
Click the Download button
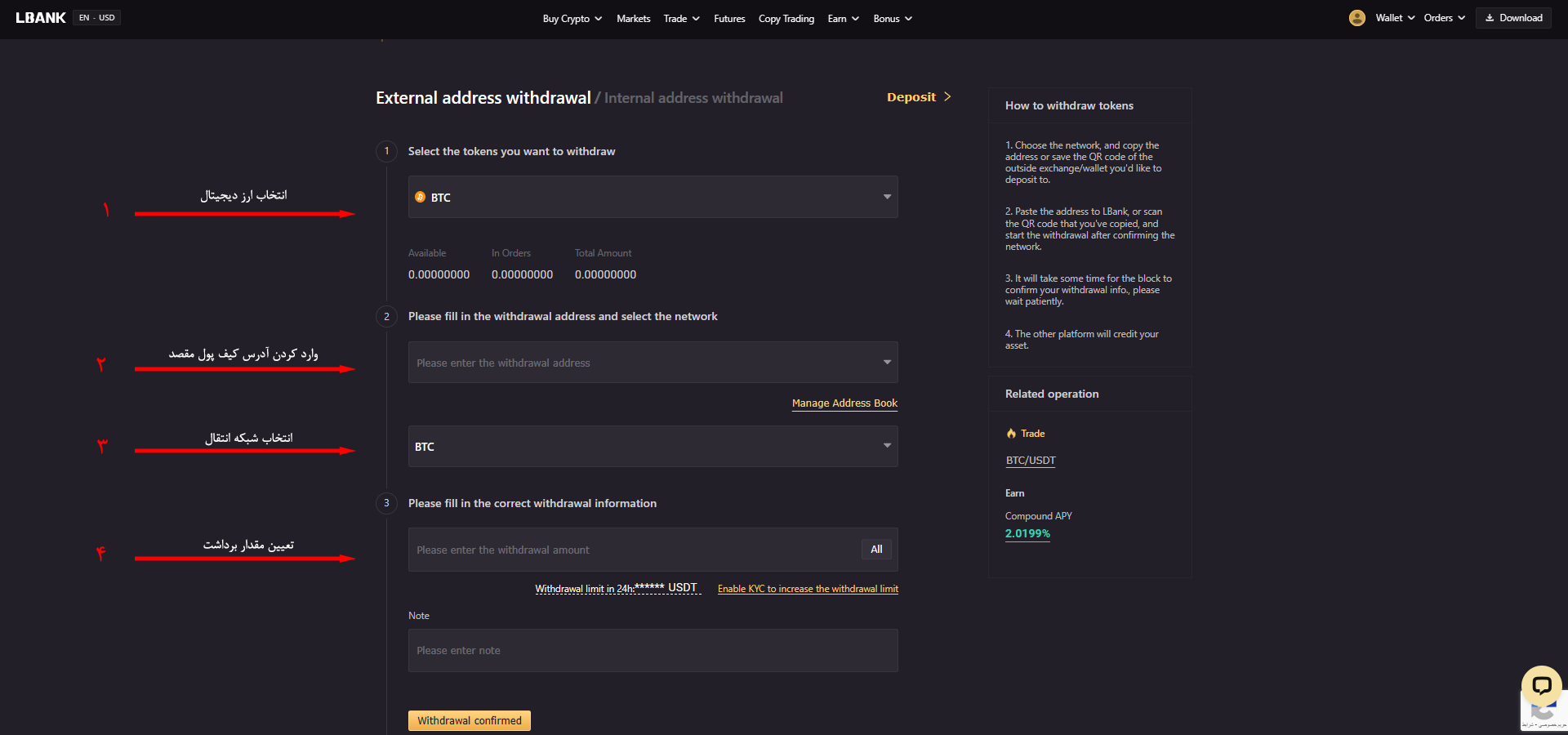tap(1513, 18)
